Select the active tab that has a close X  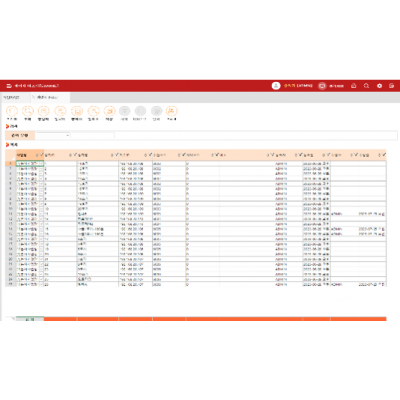pos(50,97)
